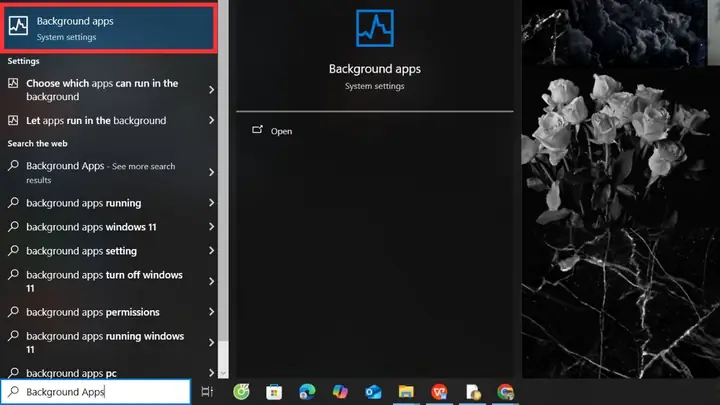Click the taskbar search box with Background Apps
The width and height of the screenshot is (720, 405).
point(96,392)
